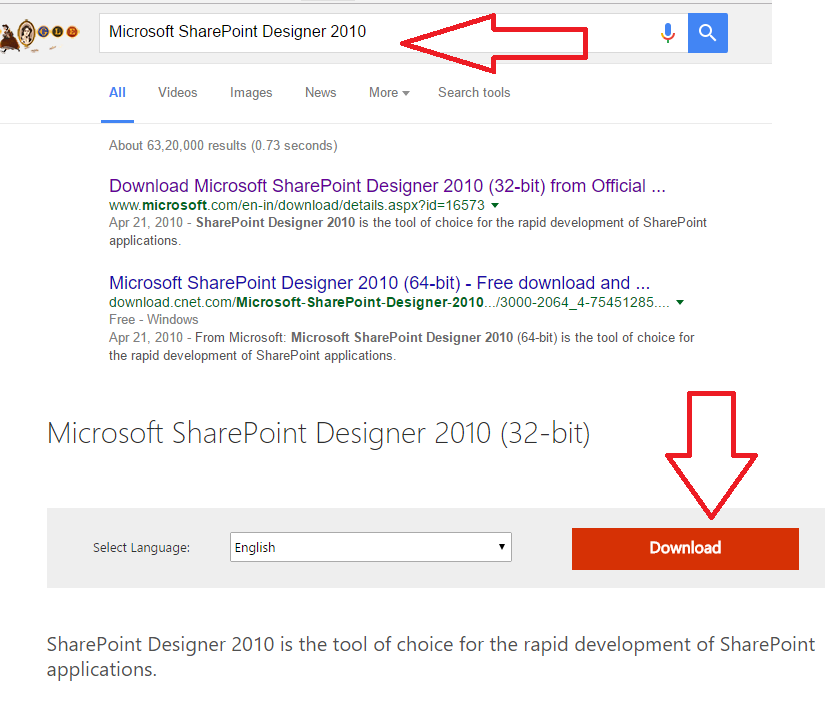Click the blue search magnifier button
Viewport: 830px width, 702px height.
[x=707, y=33]
